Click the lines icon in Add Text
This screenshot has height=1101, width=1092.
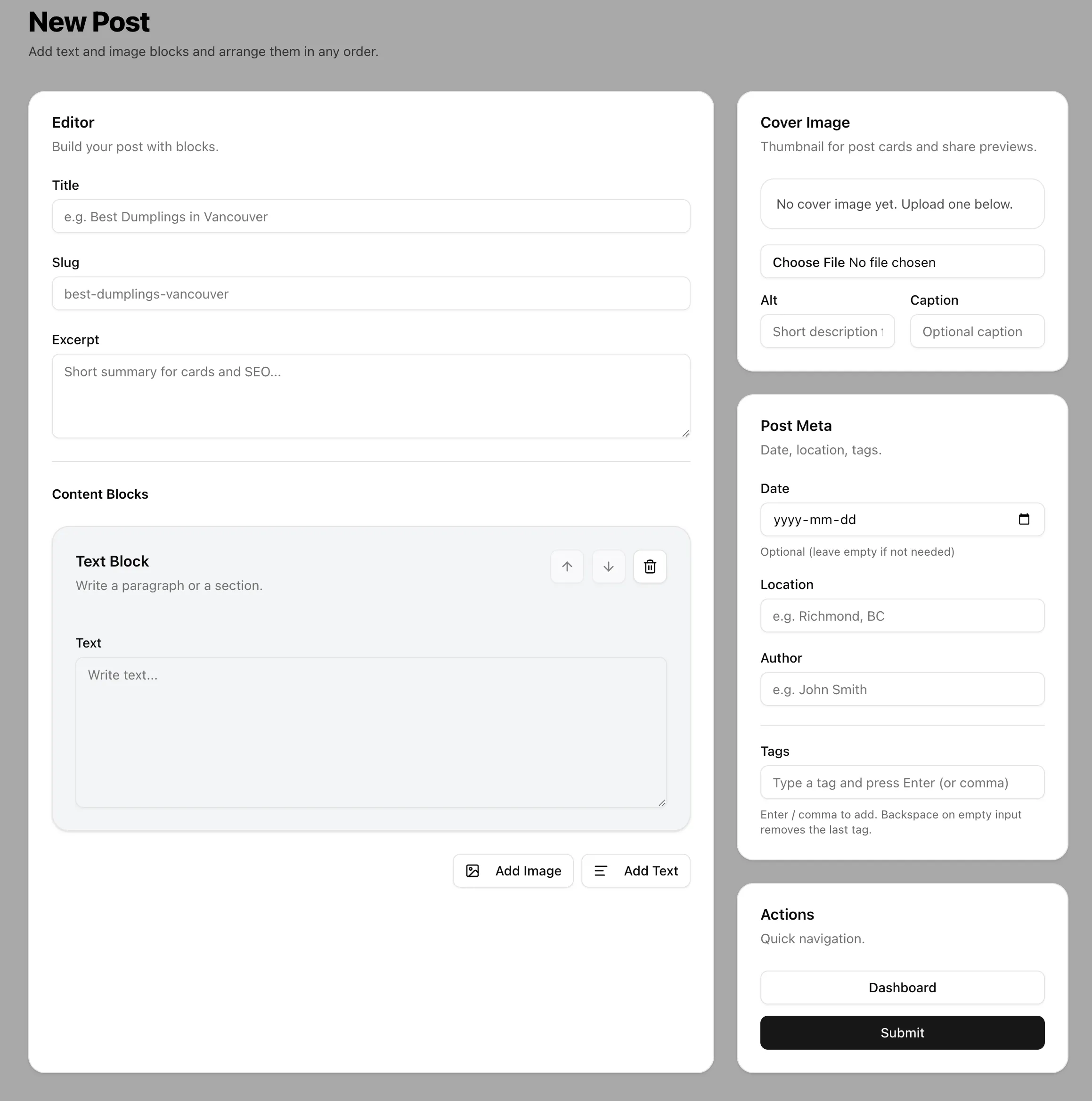[601, 871]
